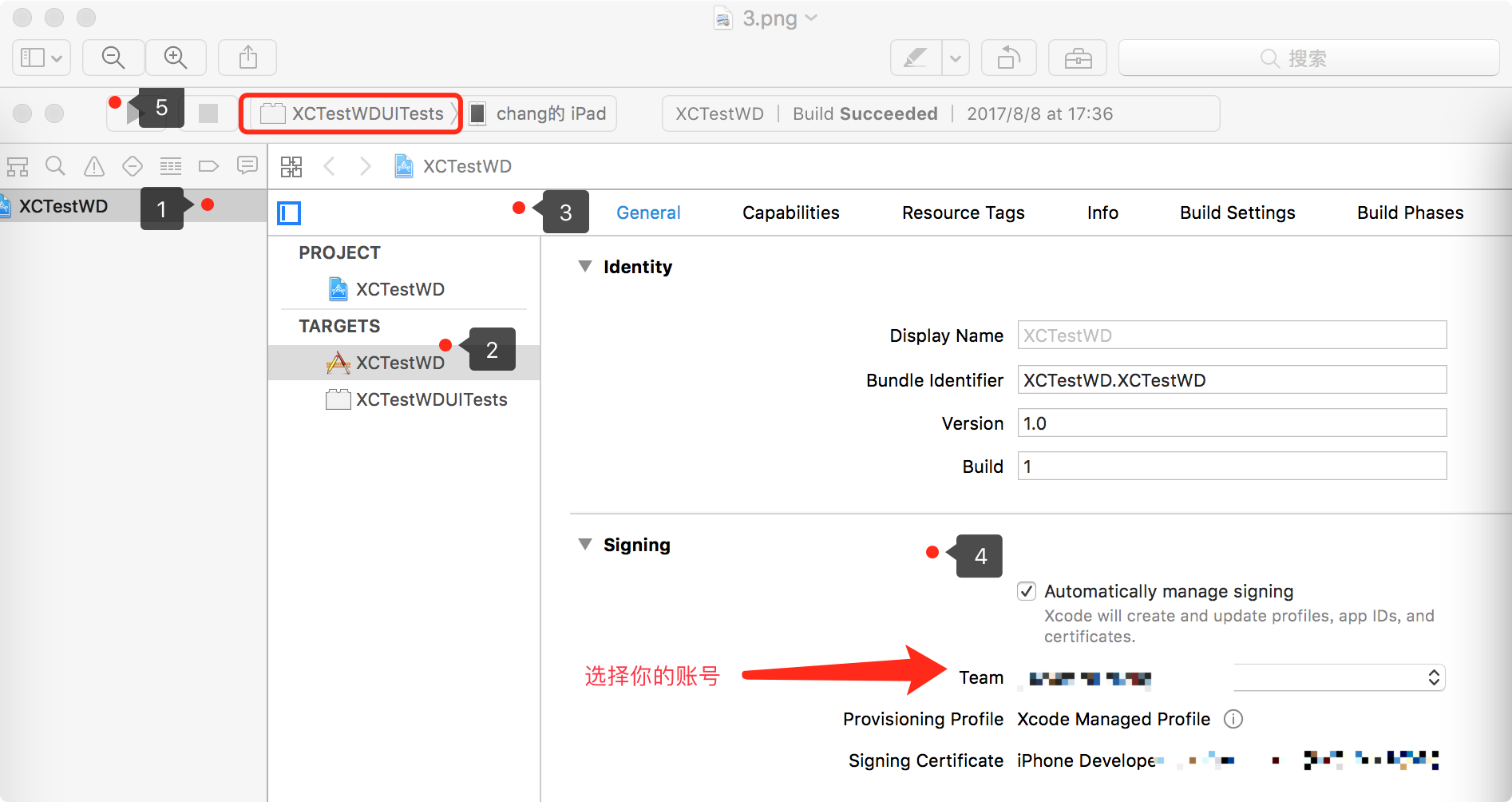Image resolution: width=1512 pixels, height=802 pixels.
Task: Go forward with the right chevron
Action: point(366,166)
